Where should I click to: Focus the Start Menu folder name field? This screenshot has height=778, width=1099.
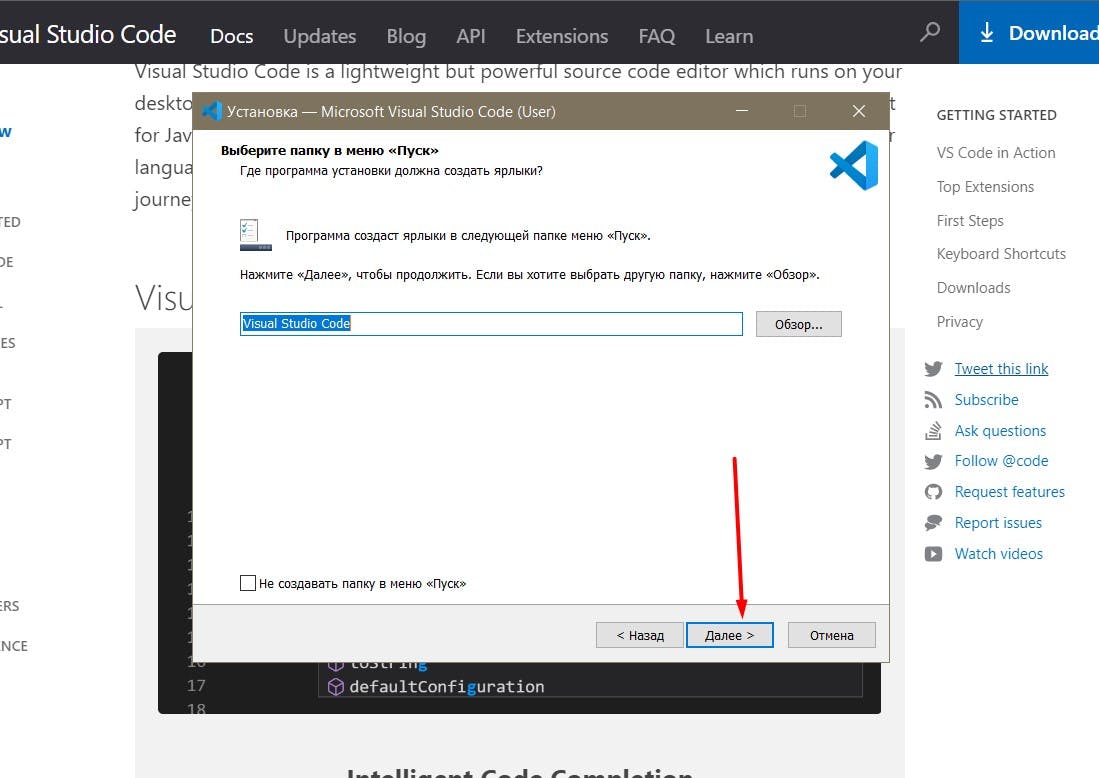pos(491,324)
